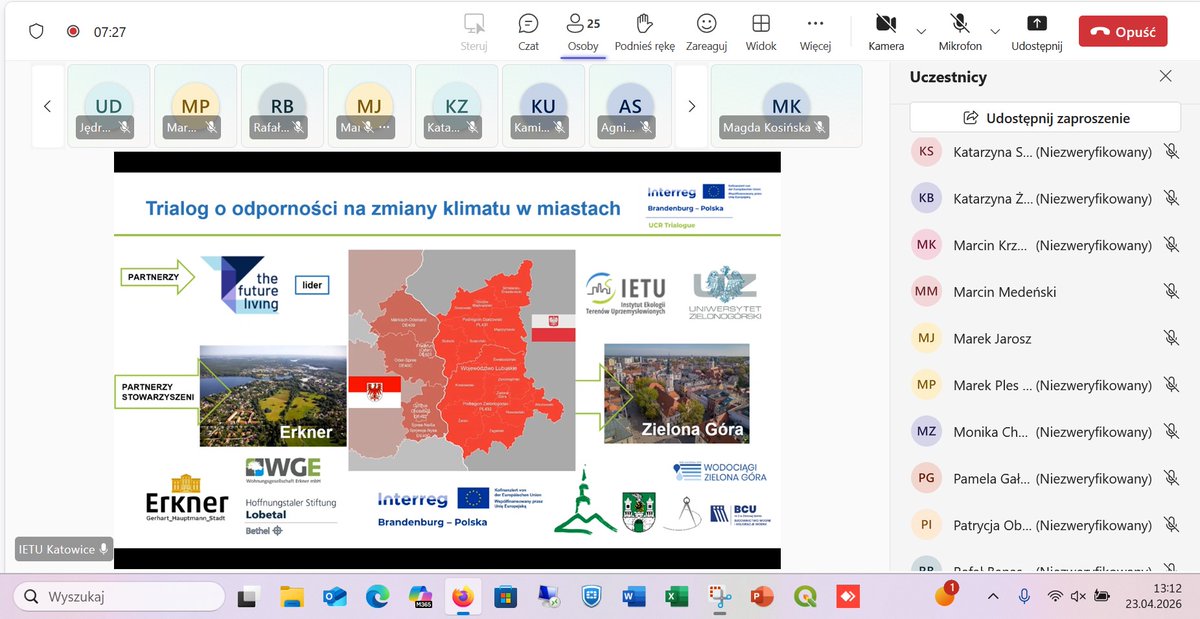Image resolution: width=1200 pixels, height=619 pixels.
Task: Open the Więcej options menu
Action: (815, 31)
